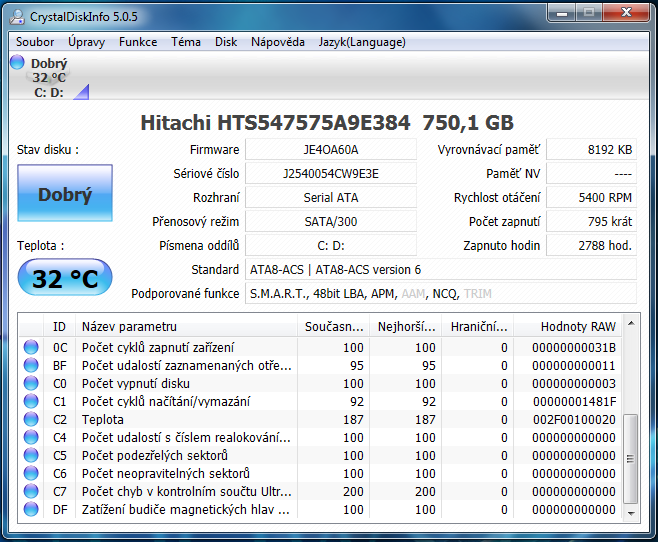658x542 pixels.
Task: Open the Nápověda menu
Action: click(278, 42)
